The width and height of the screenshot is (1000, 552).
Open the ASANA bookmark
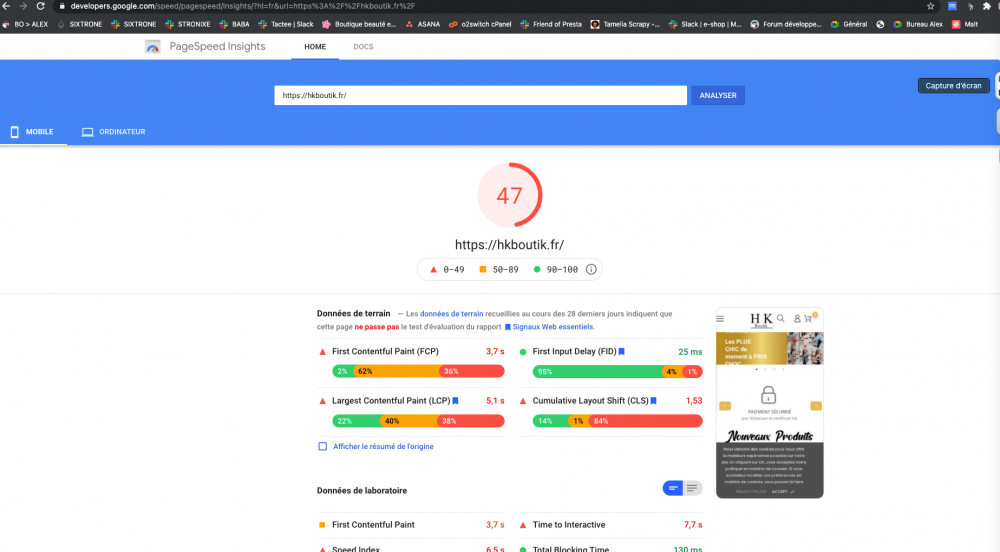(x=423, y=24)
